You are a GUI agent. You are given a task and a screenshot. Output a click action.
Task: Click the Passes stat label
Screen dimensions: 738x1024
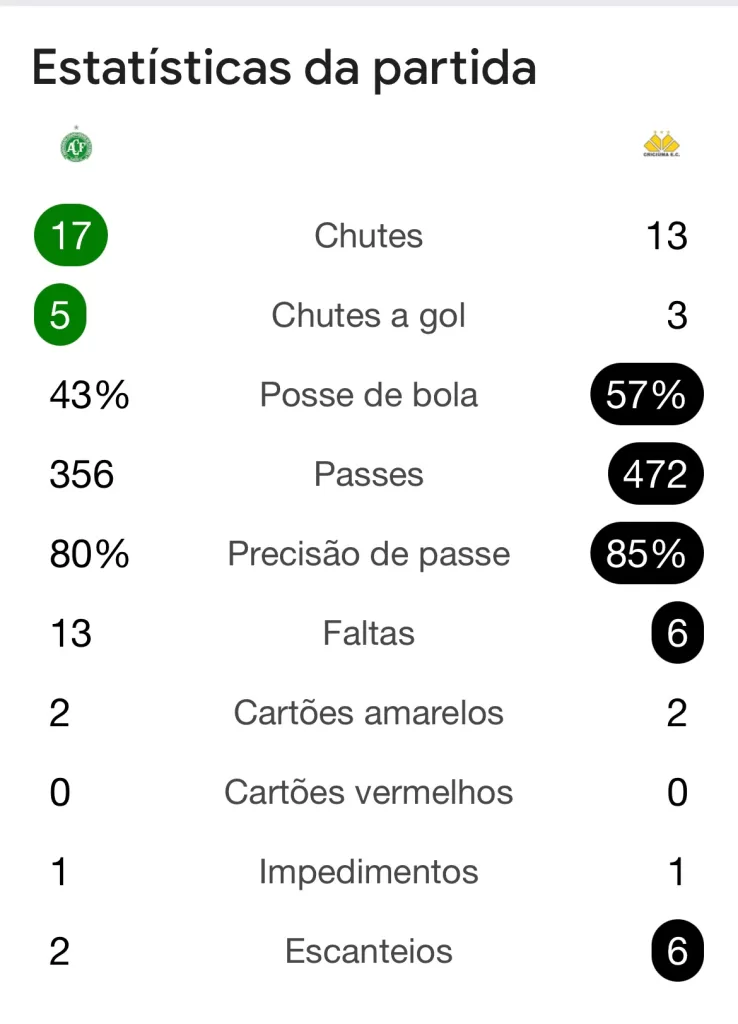[368, 474]
